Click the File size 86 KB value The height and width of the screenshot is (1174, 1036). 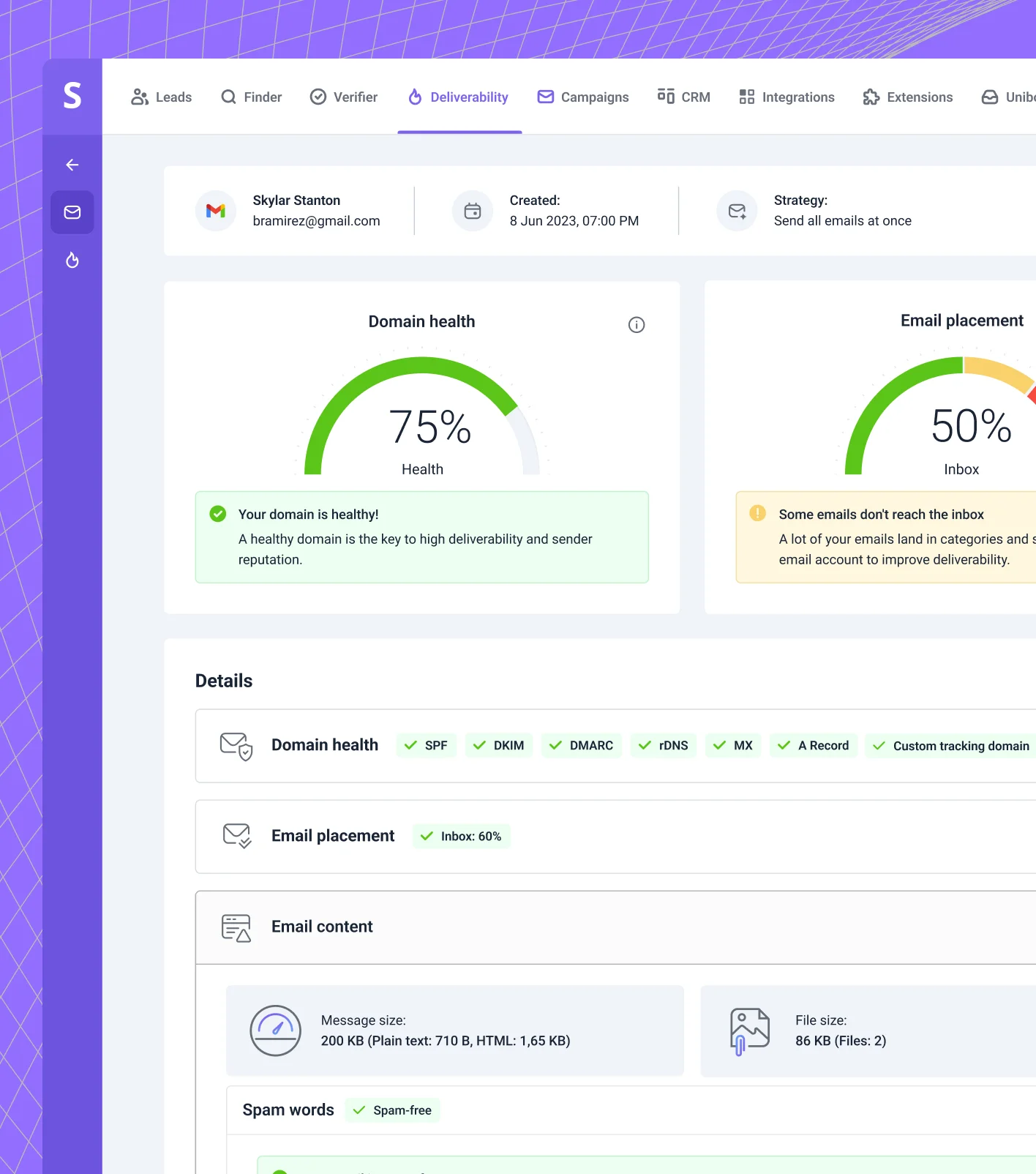841,1041
